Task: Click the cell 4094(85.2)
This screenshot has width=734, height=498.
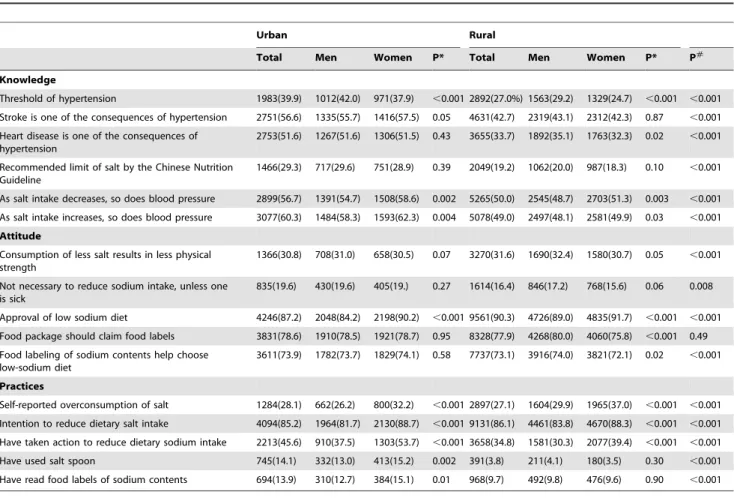Action: click(279, 424)
